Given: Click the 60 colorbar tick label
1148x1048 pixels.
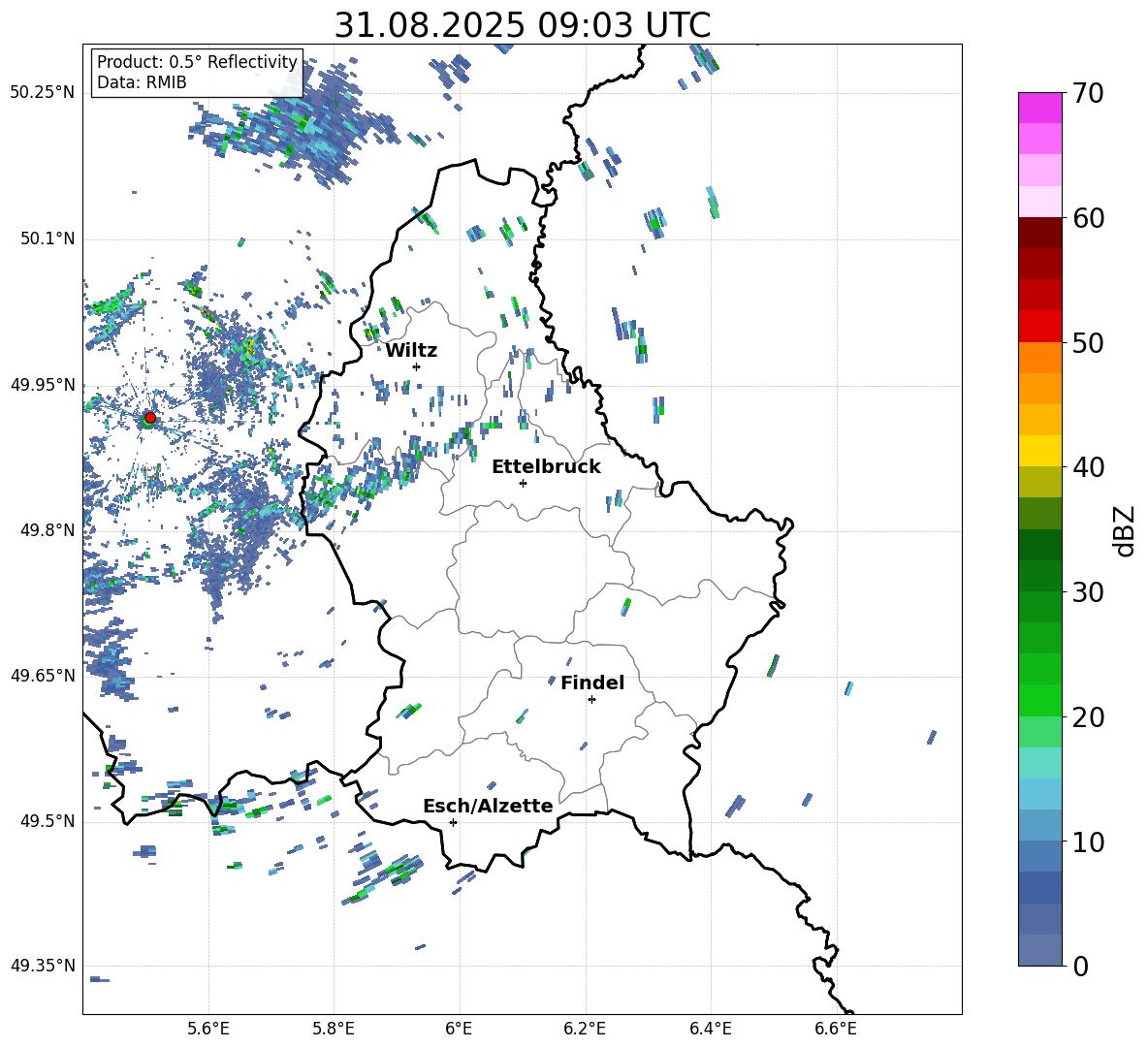Looking at the screenshot, I should 1088,218.
